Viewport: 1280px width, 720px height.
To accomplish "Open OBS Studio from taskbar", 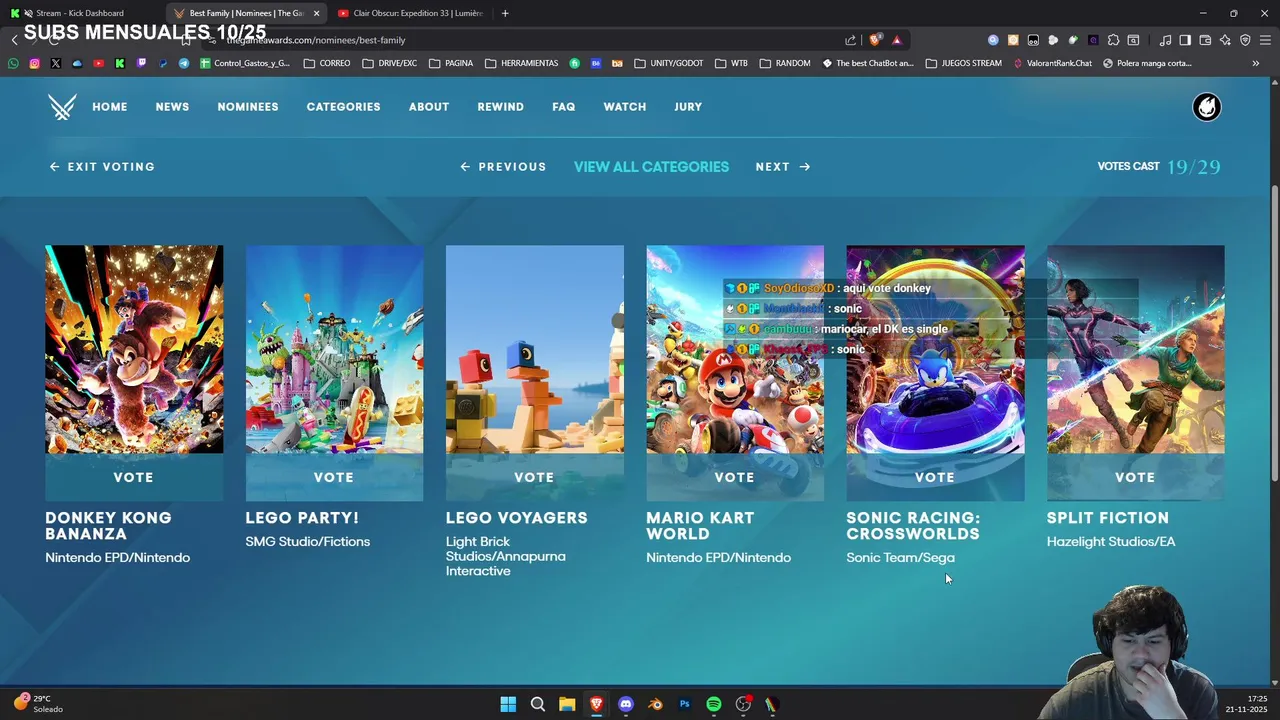I will point(743,704).
